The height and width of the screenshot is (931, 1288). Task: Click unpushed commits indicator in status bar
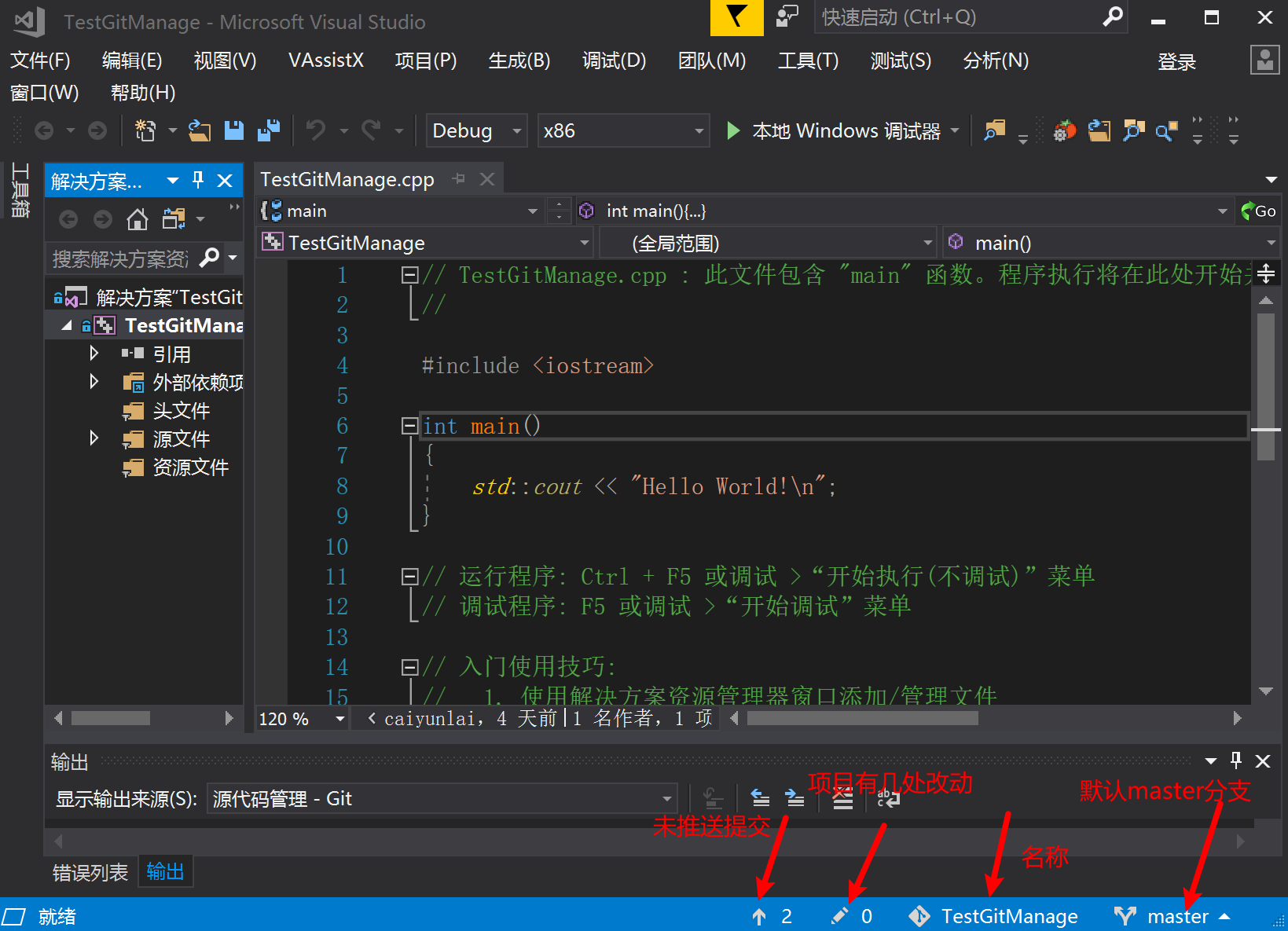pyautogui.click(x=772, y=916)
